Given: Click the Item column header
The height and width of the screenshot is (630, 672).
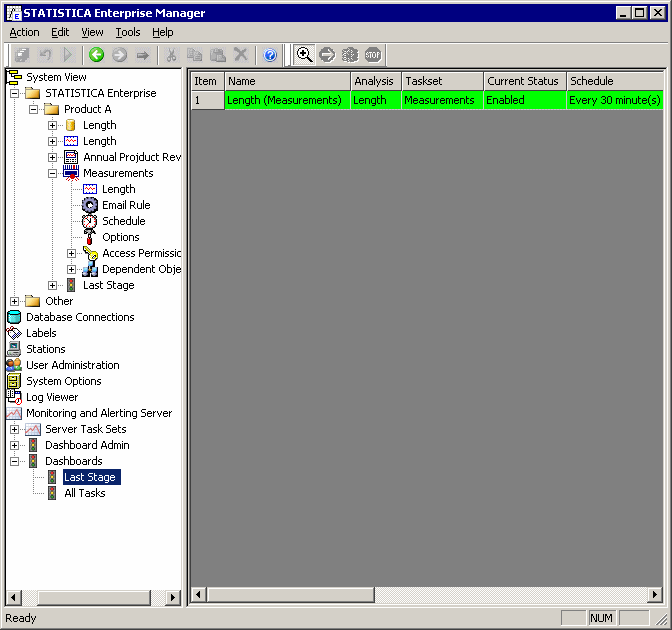Looking at the screenshot, I should pyautogui.click(x=207, y=81).
